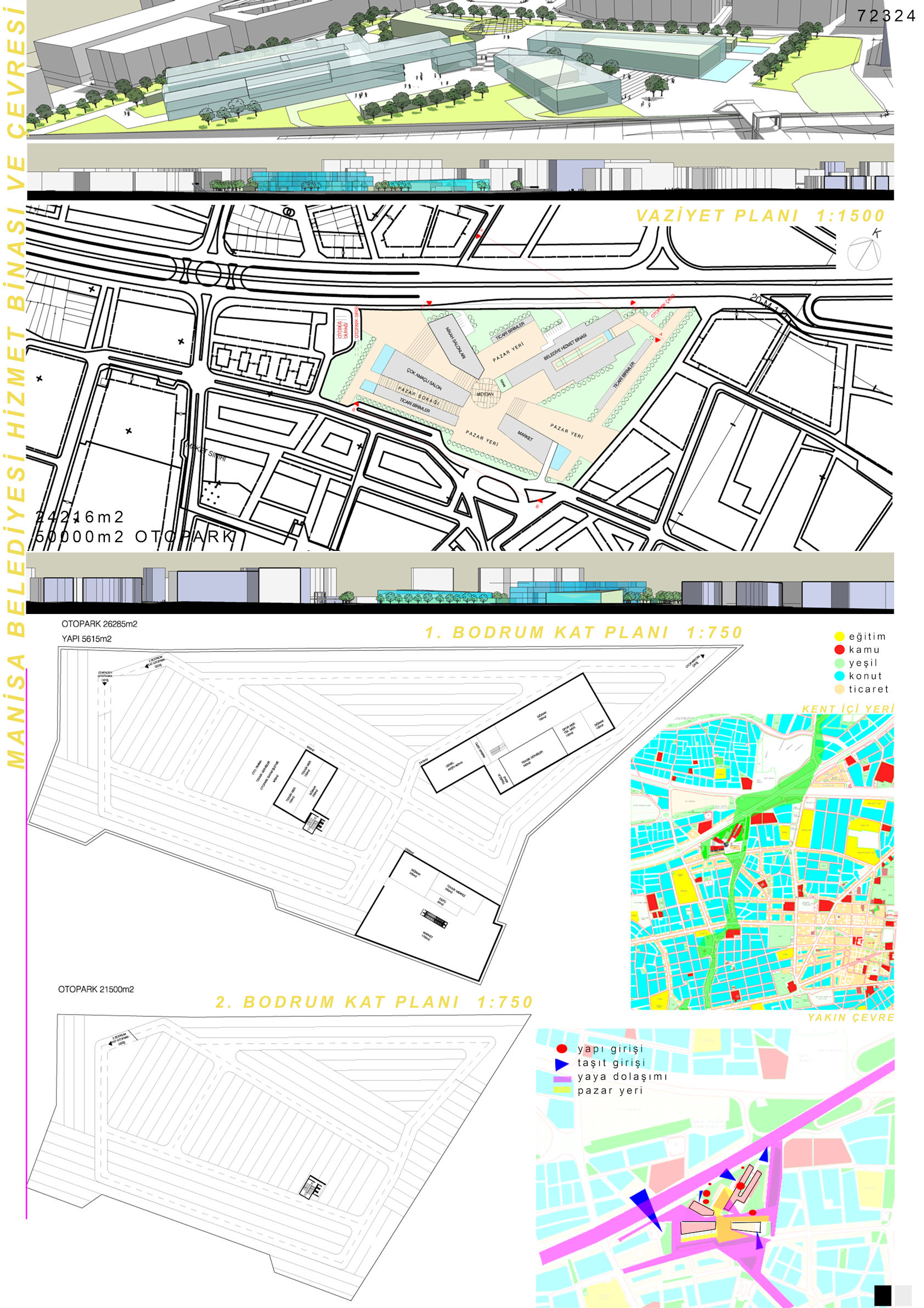Click the beige ticaret legend swatch
This screenshot has width=924, height=1308.
[x=839, y=689]
